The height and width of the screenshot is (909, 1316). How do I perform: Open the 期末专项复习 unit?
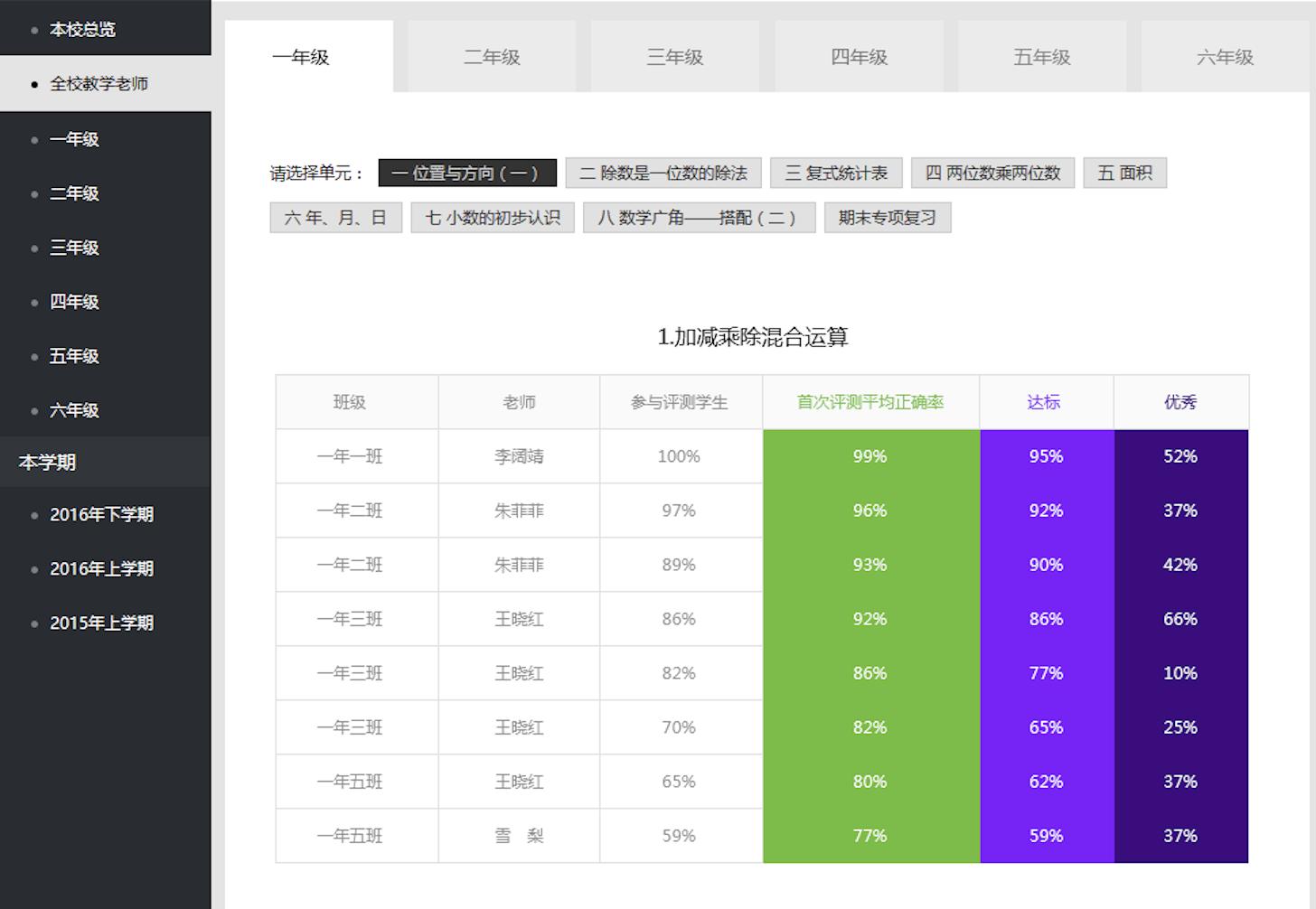tap(887, 218)
